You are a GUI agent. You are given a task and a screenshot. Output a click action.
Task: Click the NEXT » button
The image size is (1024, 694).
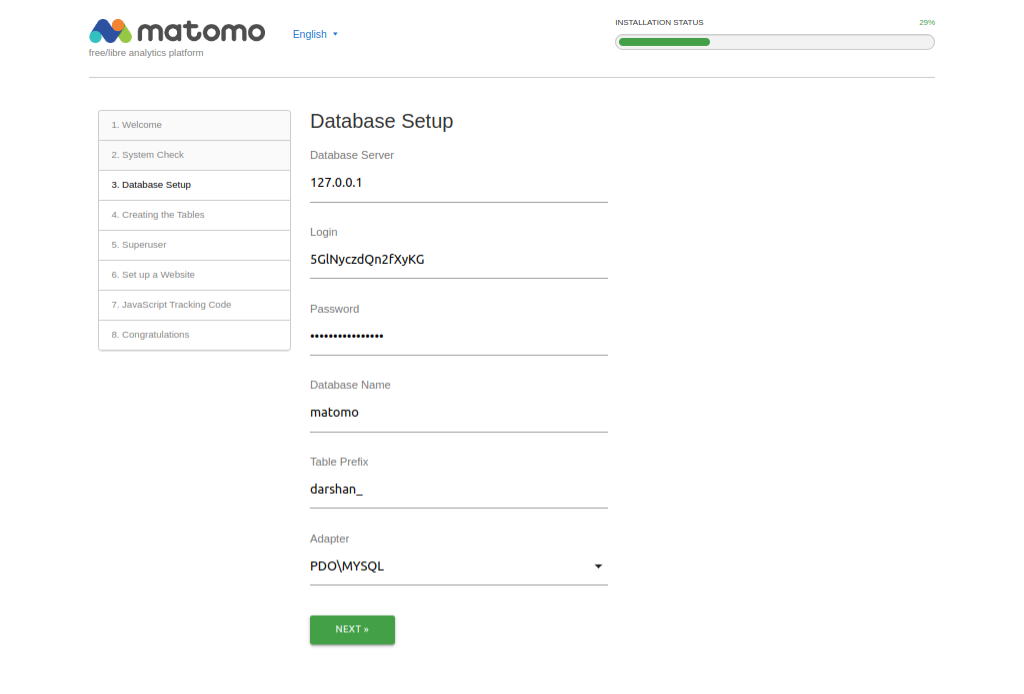[x=352, y=630]
